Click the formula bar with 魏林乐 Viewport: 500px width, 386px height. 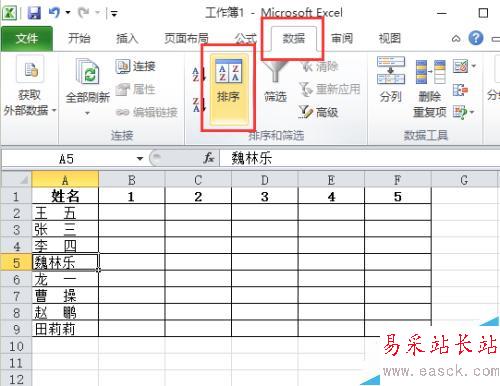point(359,158)
